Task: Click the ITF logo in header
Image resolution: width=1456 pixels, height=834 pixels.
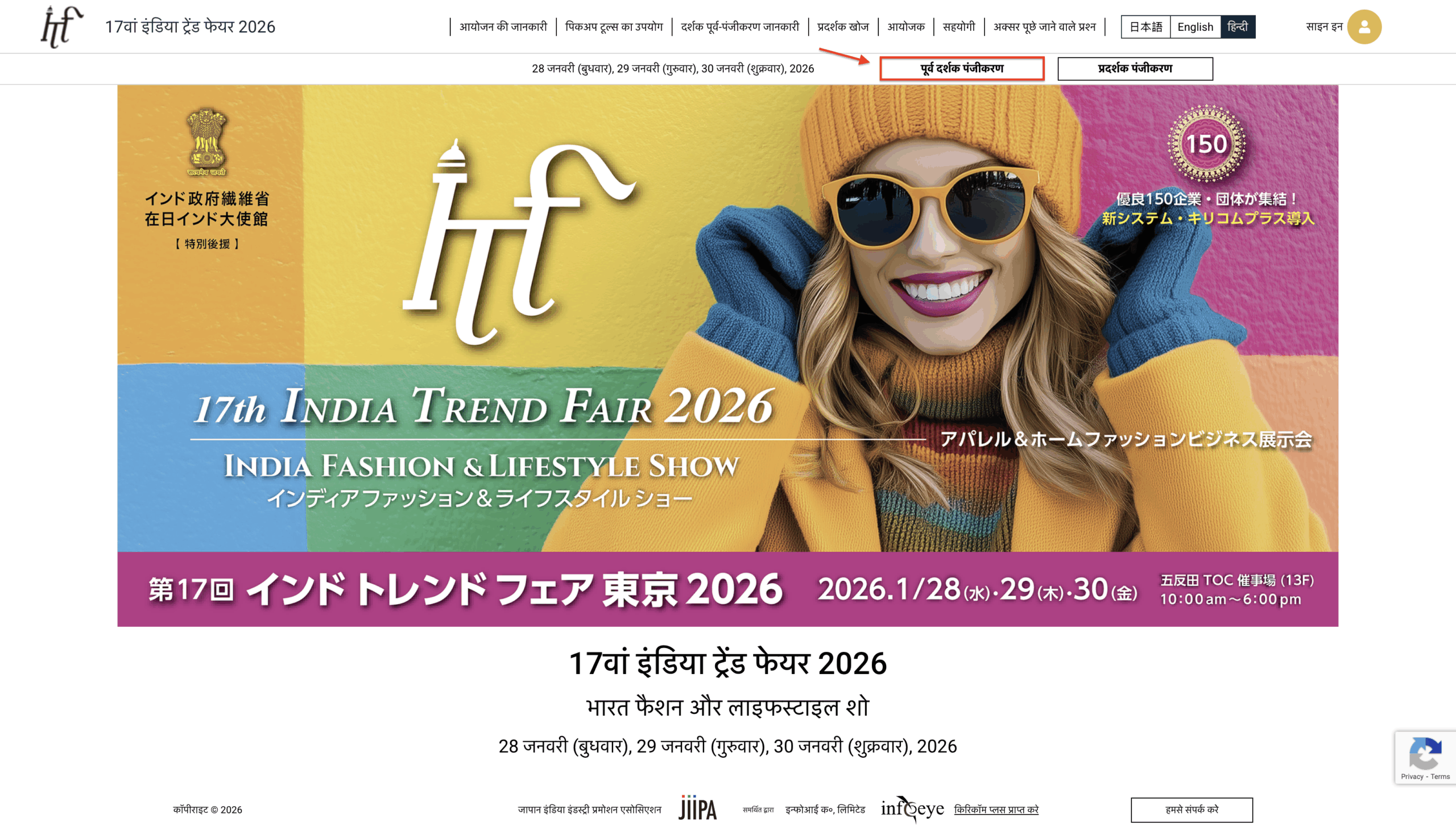Action: 62,26
